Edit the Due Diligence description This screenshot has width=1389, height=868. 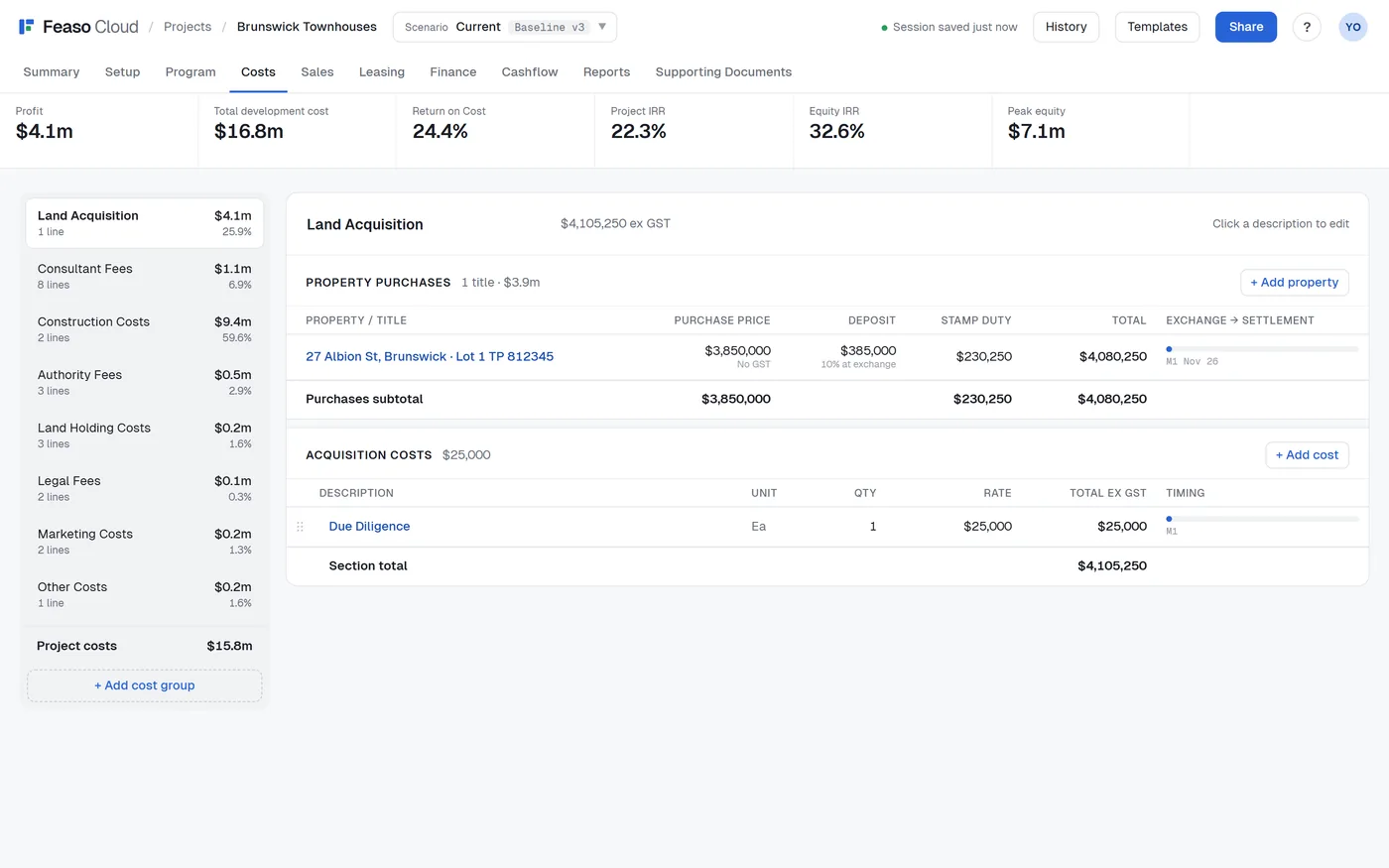pos(369,527)
